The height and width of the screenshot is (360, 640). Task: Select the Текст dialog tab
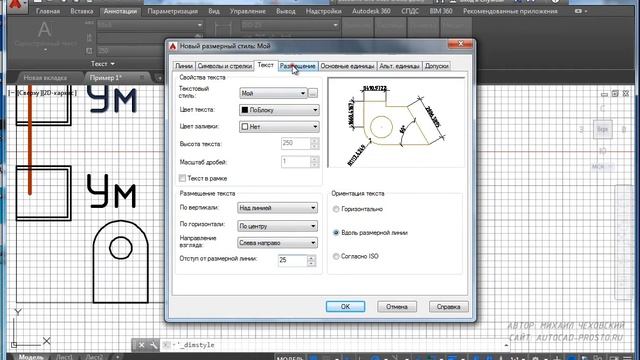pos(266,65)
